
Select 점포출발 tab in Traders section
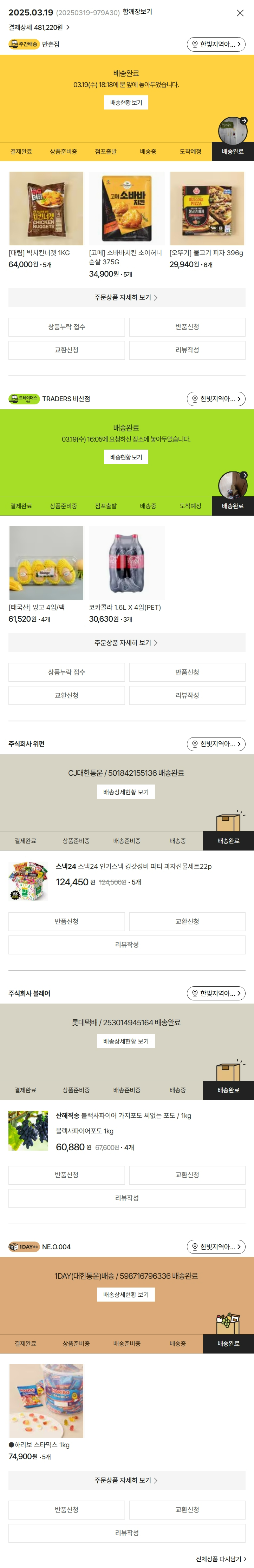tap(105, 506)
